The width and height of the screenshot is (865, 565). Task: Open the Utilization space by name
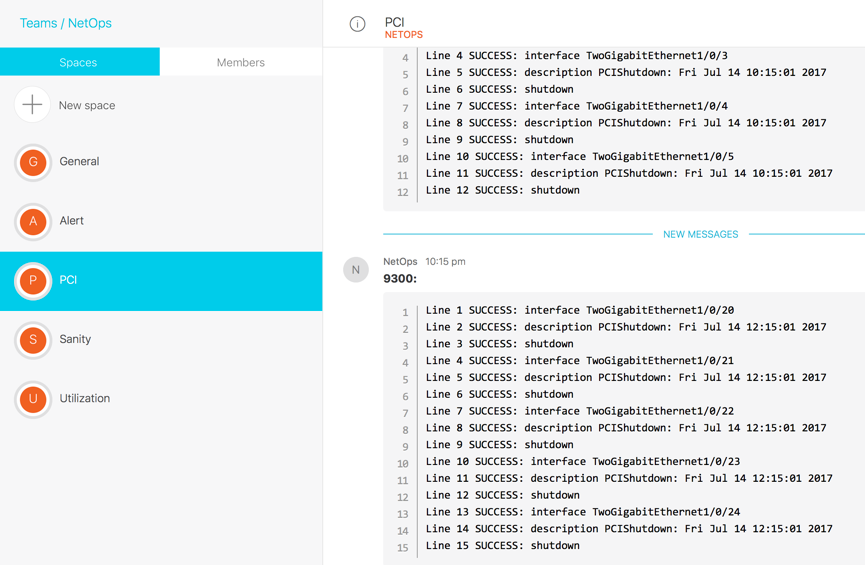[85, 399]
